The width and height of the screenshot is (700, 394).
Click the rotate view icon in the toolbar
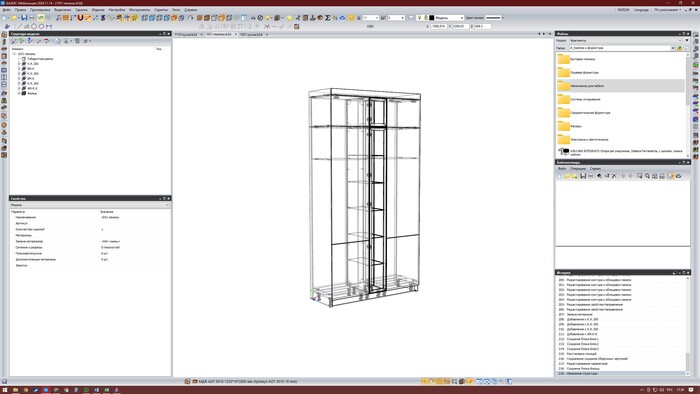point(191,18)
